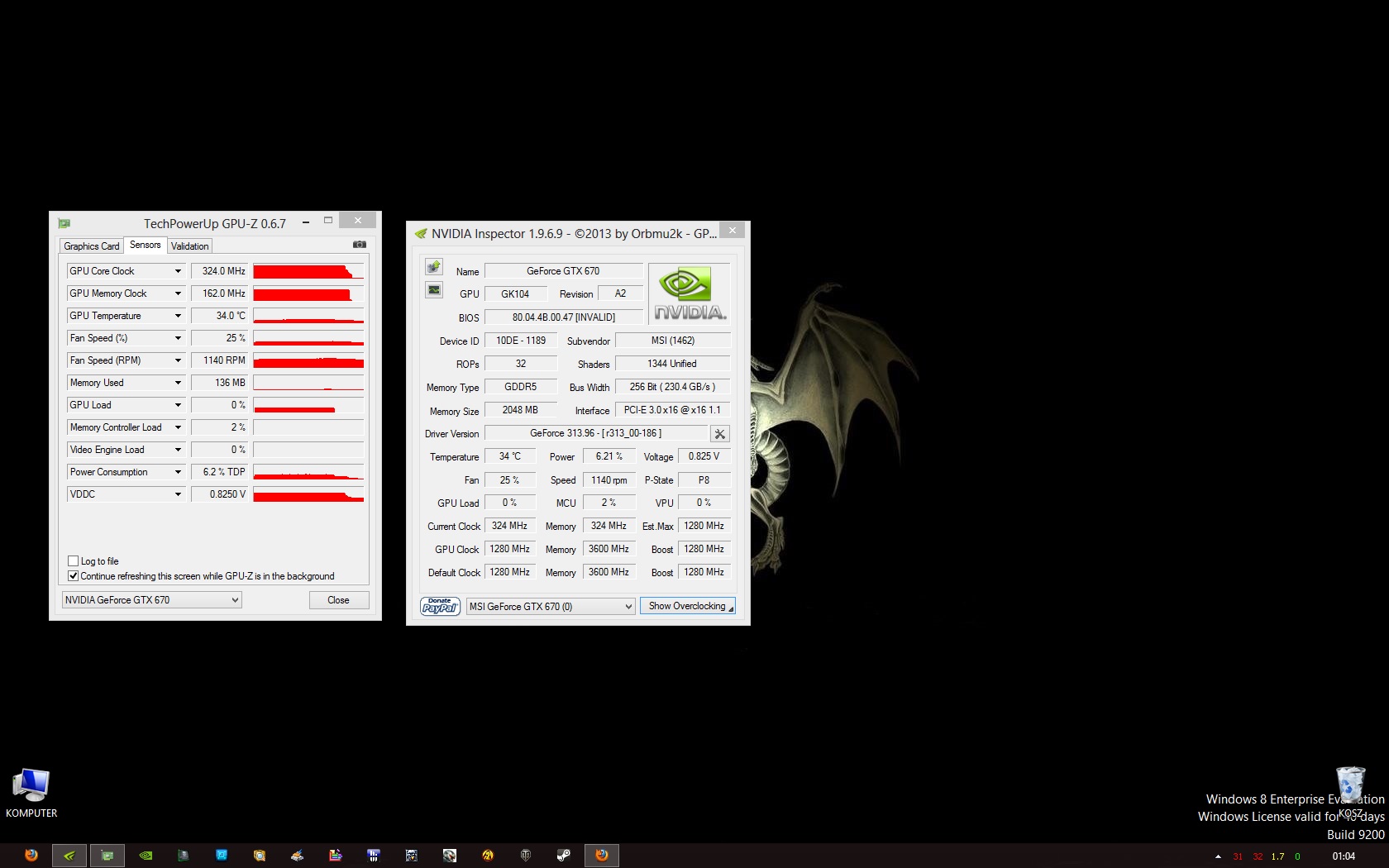Expand the GPU Memory Clock sensor dropdown
The height and width of the screenshot is (868, 1389).
coord(178,293)
